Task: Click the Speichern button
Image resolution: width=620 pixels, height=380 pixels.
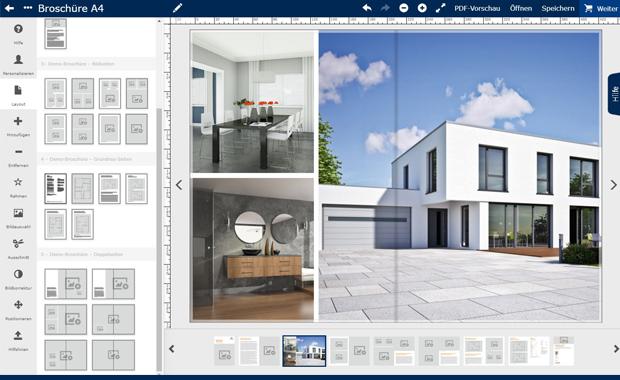Action: click(x=558, y=8)
